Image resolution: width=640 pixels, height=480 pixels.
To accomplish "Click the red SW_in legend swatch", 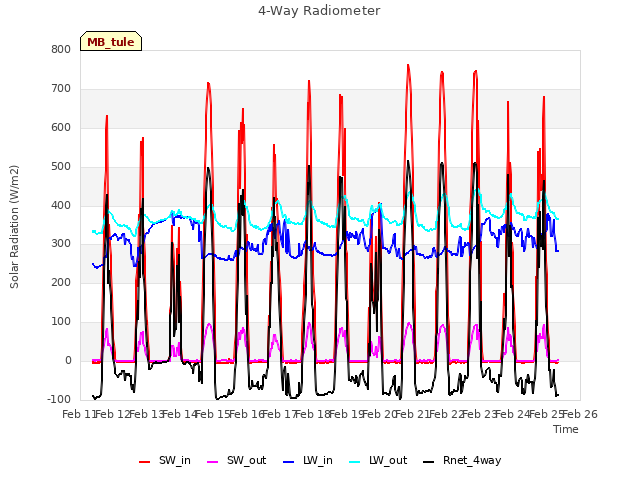I will click(144, 462).
